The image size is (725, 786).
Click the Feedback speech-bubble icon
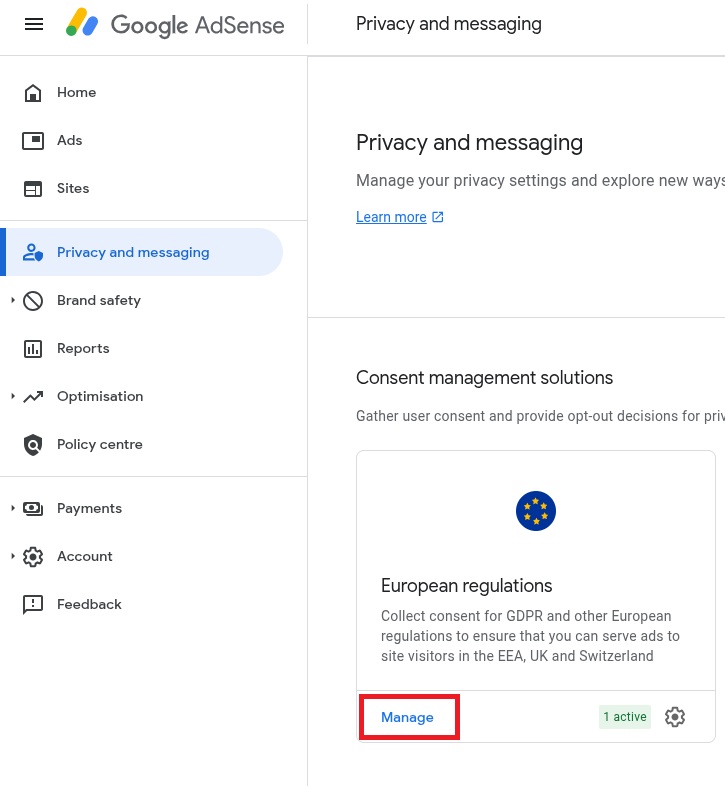[x=33, y=605]
